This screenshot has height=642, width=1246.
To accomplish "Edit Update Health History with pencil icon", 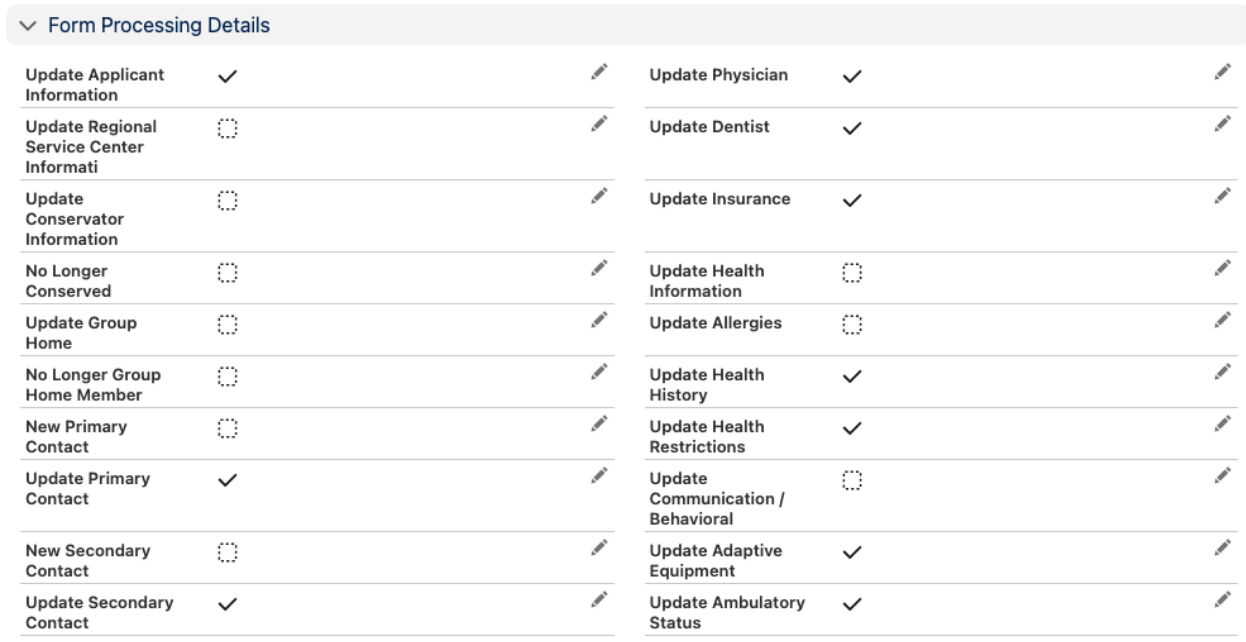I will [1222, 371].
